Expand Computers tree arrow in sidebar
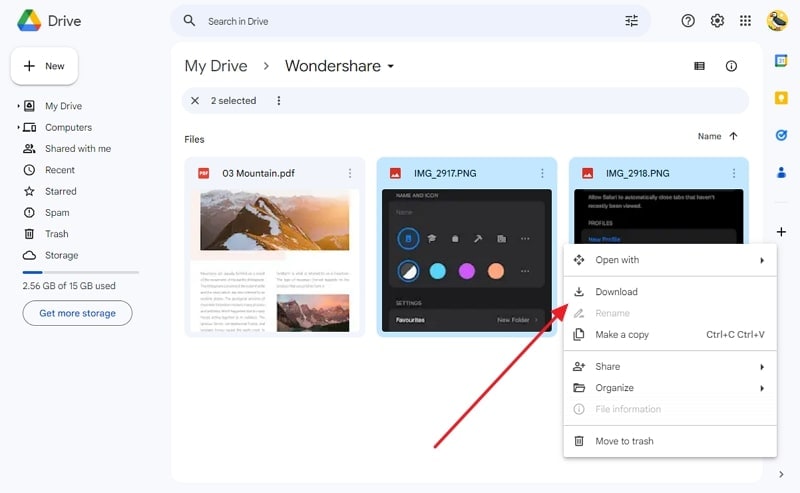 (x=18, y=128)
